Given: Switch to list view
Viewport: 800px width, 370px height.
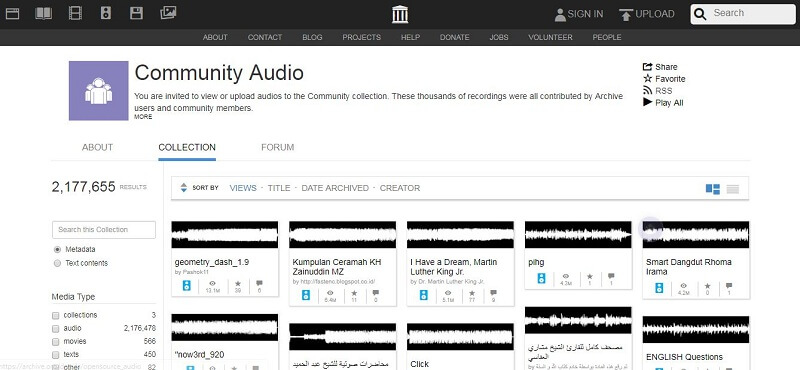Looking at the screenshot, I should tap(733, 189).
